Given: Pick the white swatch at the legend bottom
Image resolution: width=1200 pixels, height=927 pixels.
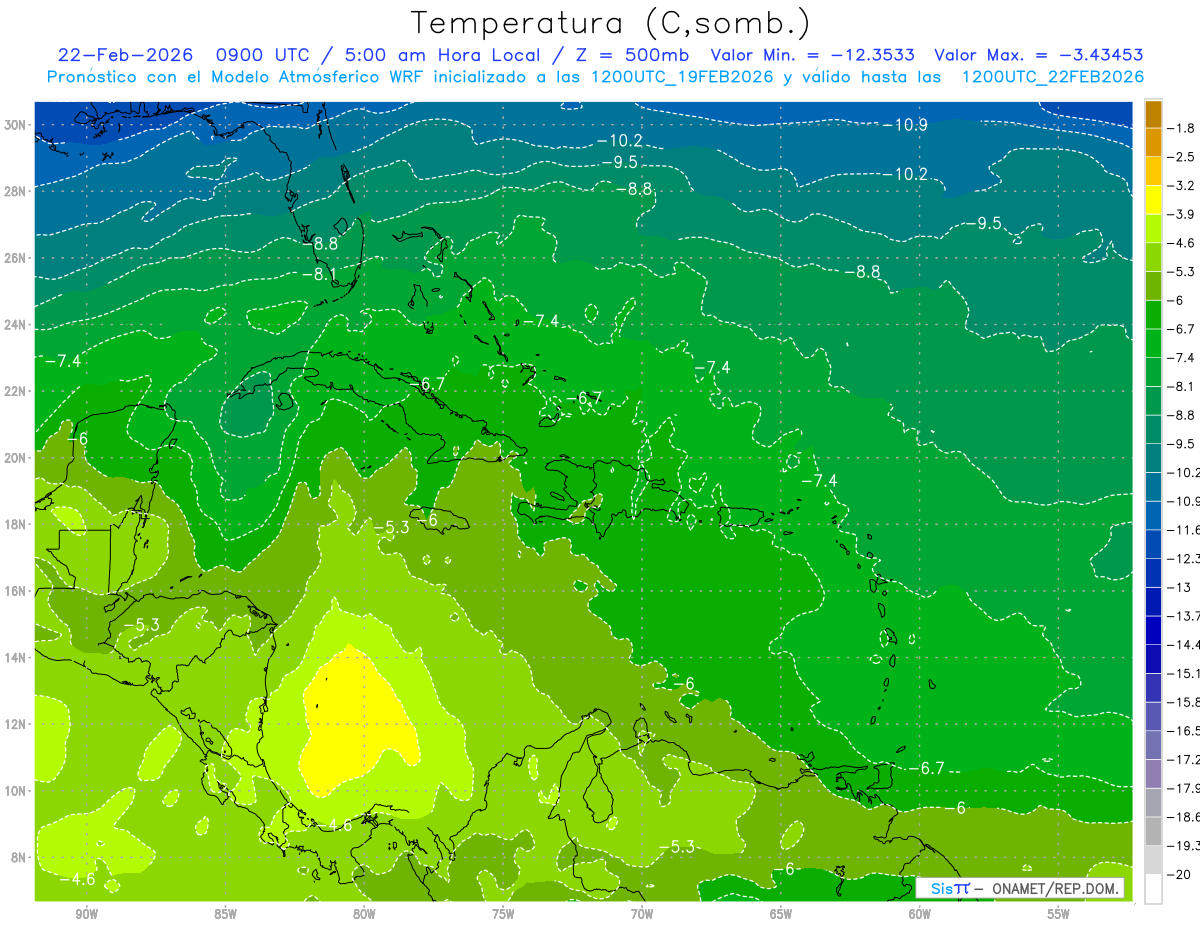Looking at the screenshot, I should coord(1153,889).
